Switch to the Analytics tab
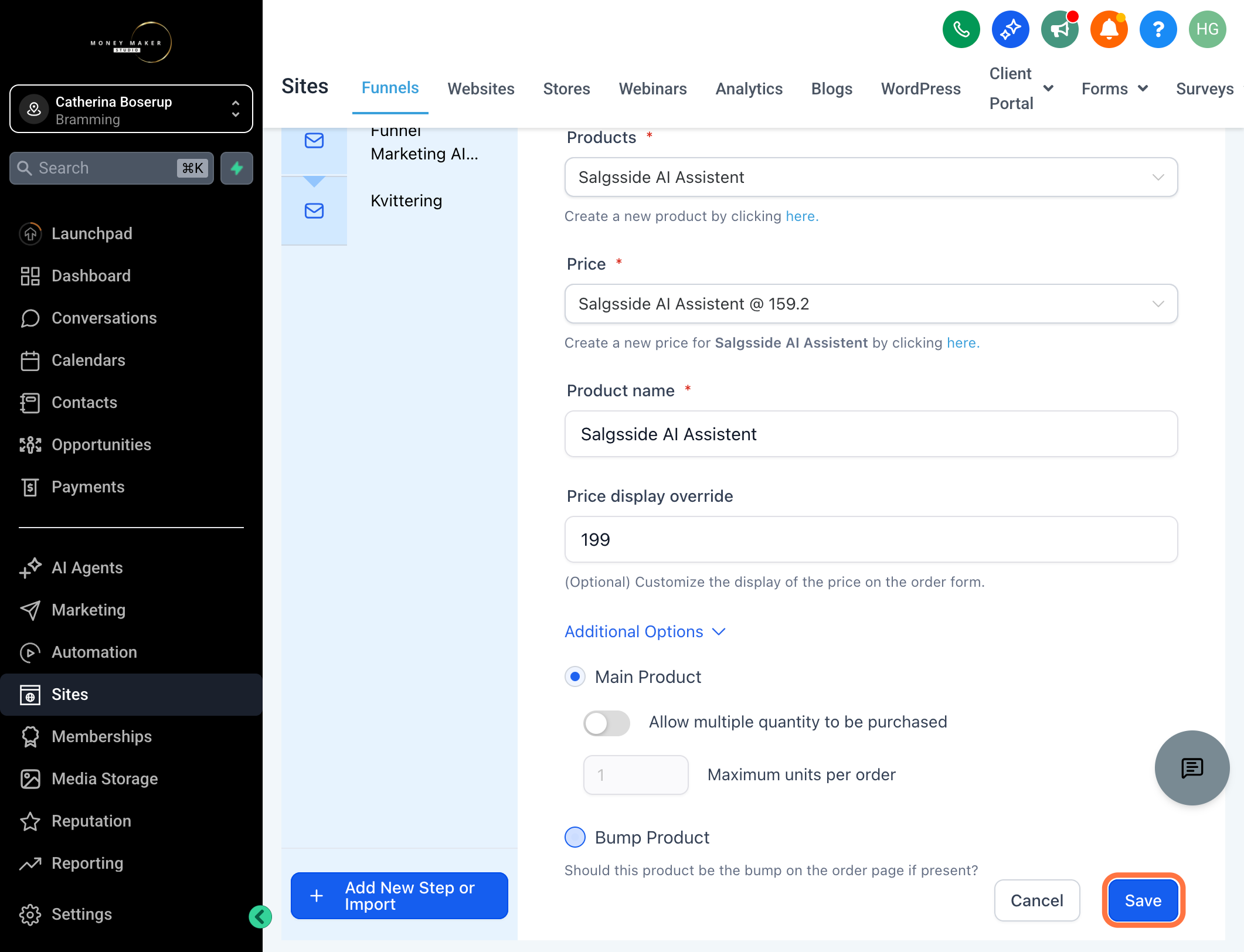Screen dimensions: 1244x952 [749, 89]
